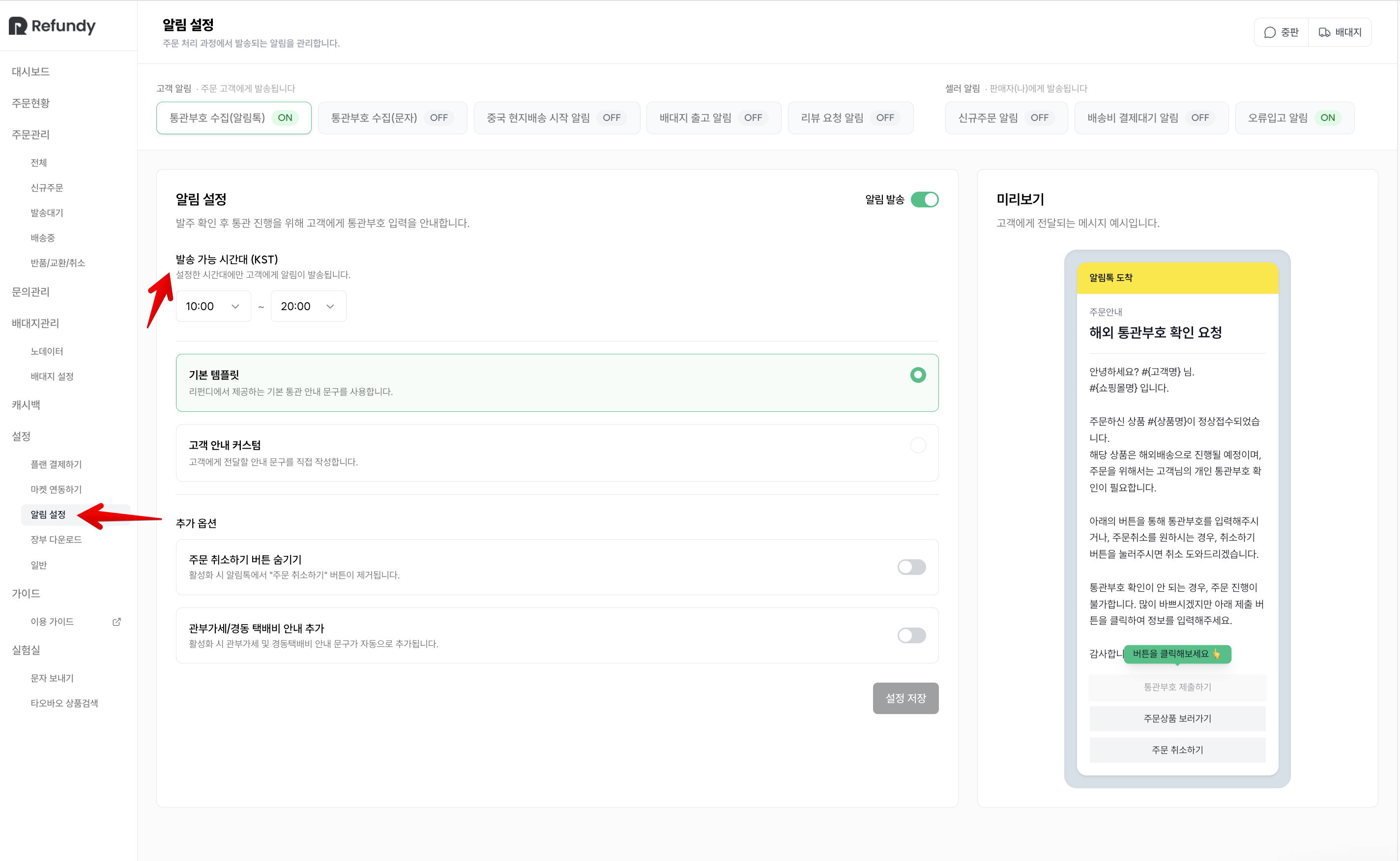
Task: Open 노데이터 in sidebar
Action: pyautogui.click(x=47, y=351)
